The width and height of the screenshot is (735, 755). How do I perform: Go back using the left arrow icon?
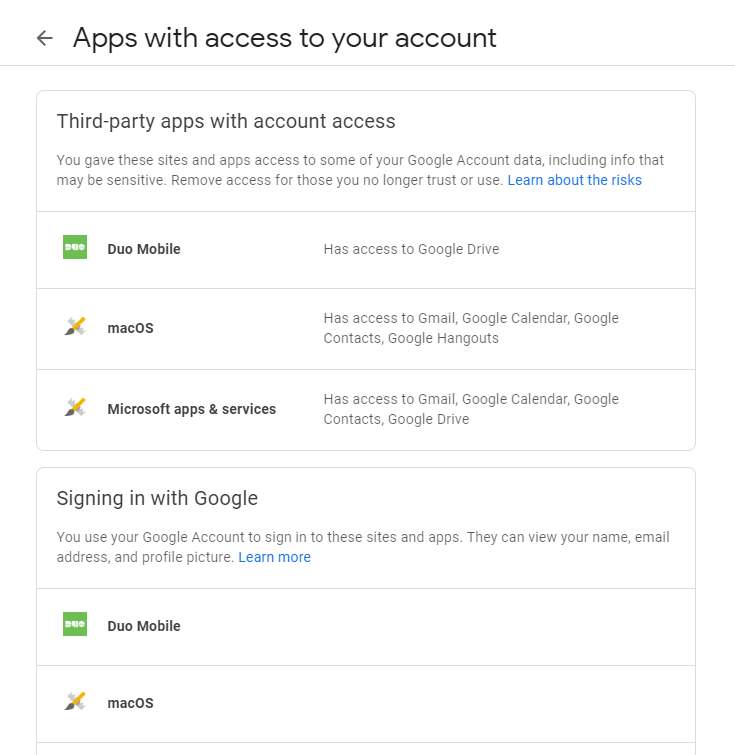pos(45,38)
